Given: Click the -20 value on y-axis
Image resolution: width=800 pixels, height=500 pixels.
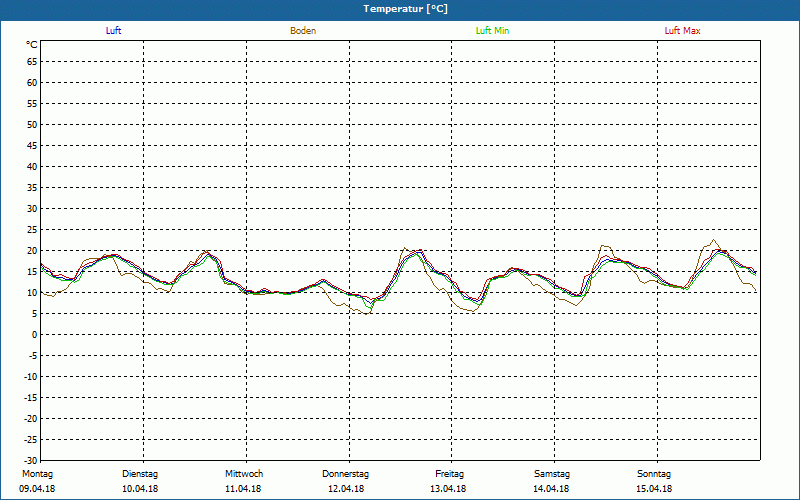Looking at the screenshot, I should tap(31, 418).
